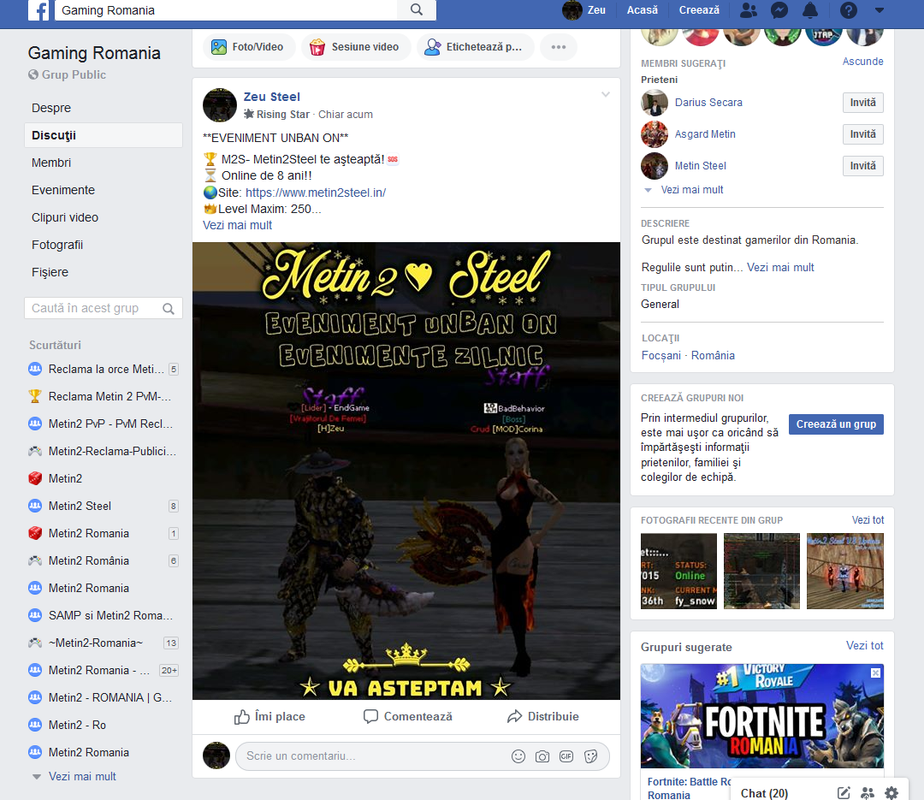Open the Fișiere section
Image resolution: width=924 pixels, height=800 pixels.
click(50, 272)
